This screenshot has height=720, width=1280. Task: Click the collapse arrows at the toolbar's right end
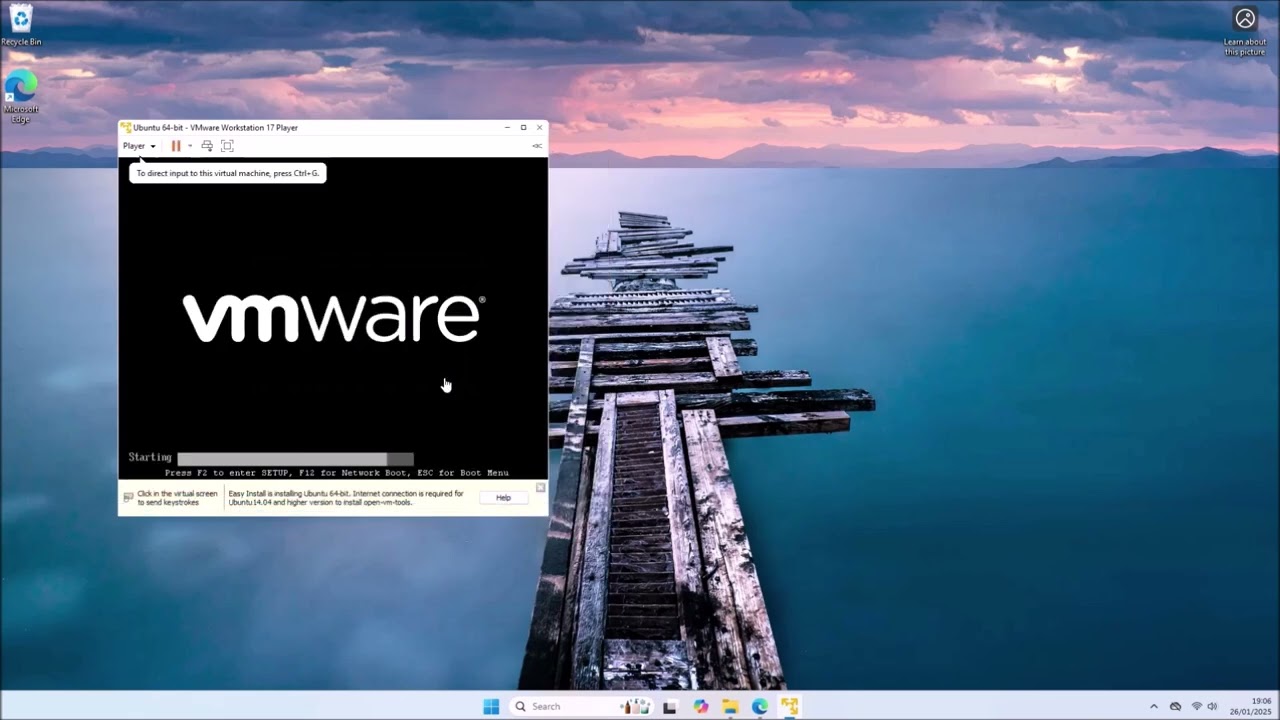tap(537, 146)
